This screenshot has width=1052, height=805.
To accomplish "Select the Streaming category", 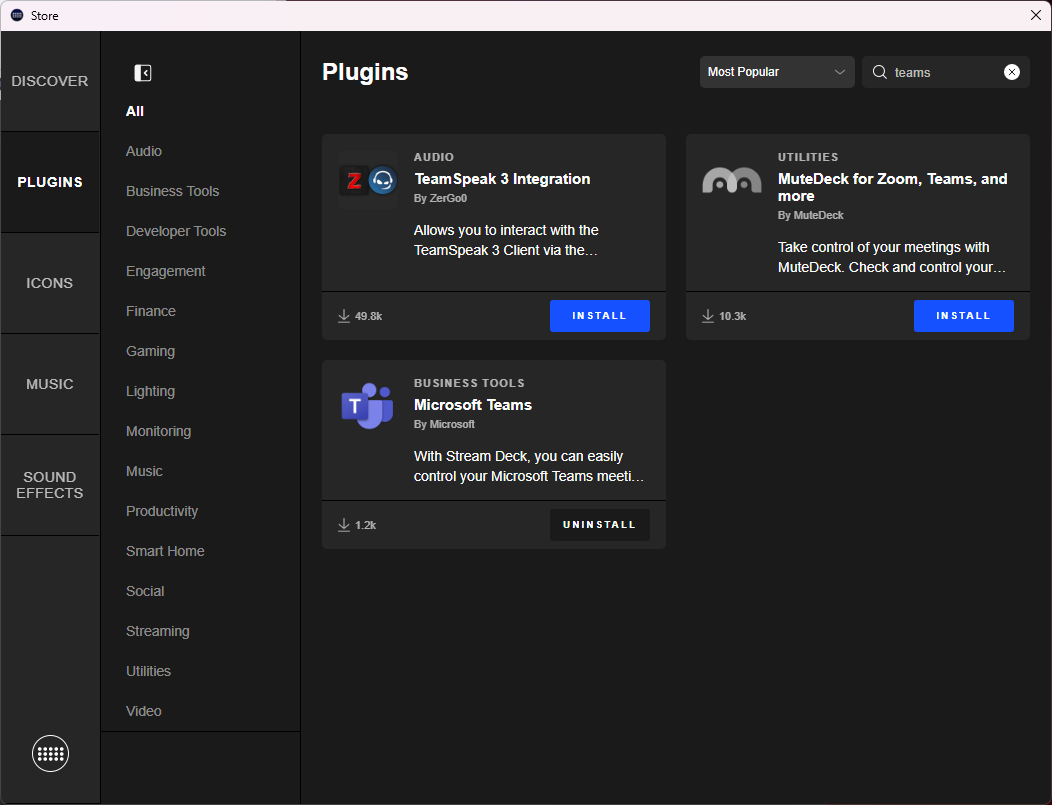I will [x=158, y=631].
